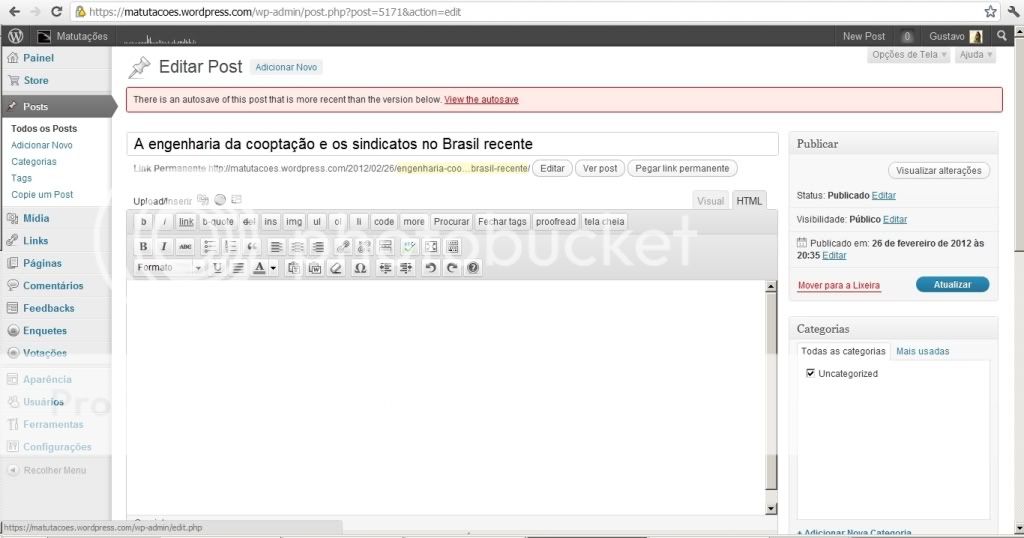Insert blockquote with the quote icon
This screenshot has height=538, width=1024.
[x=252, y=246]
